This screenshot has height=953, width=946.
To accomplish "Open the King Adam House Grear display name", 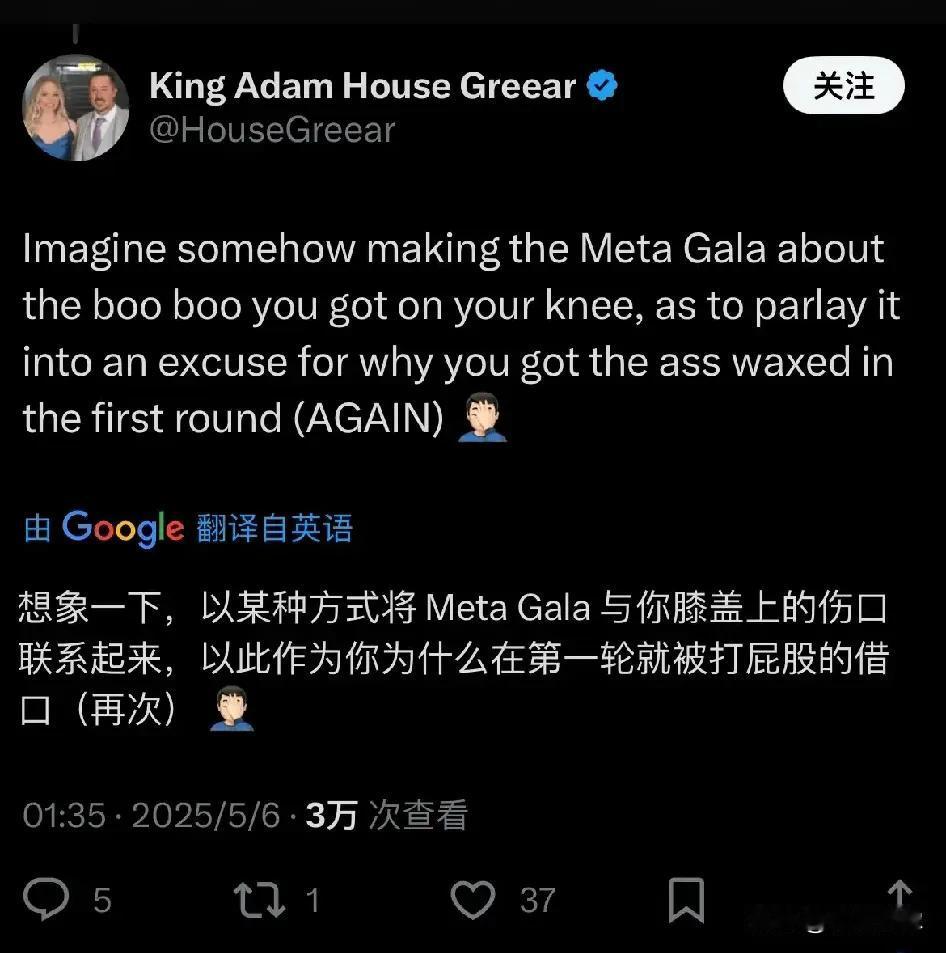I will point(362,85).
